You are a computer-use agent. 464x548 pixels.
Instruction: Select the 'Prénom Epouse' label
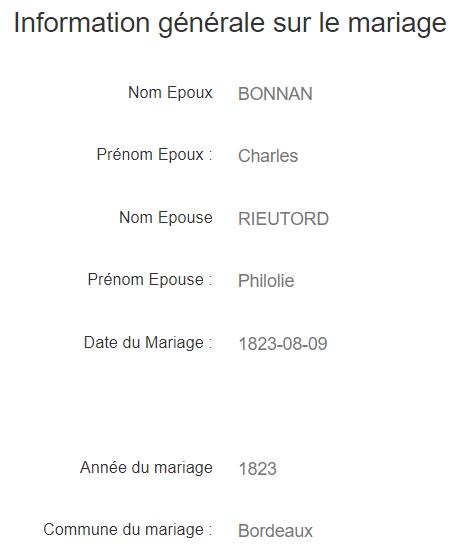pyautogui.click(x=150, y=280)
